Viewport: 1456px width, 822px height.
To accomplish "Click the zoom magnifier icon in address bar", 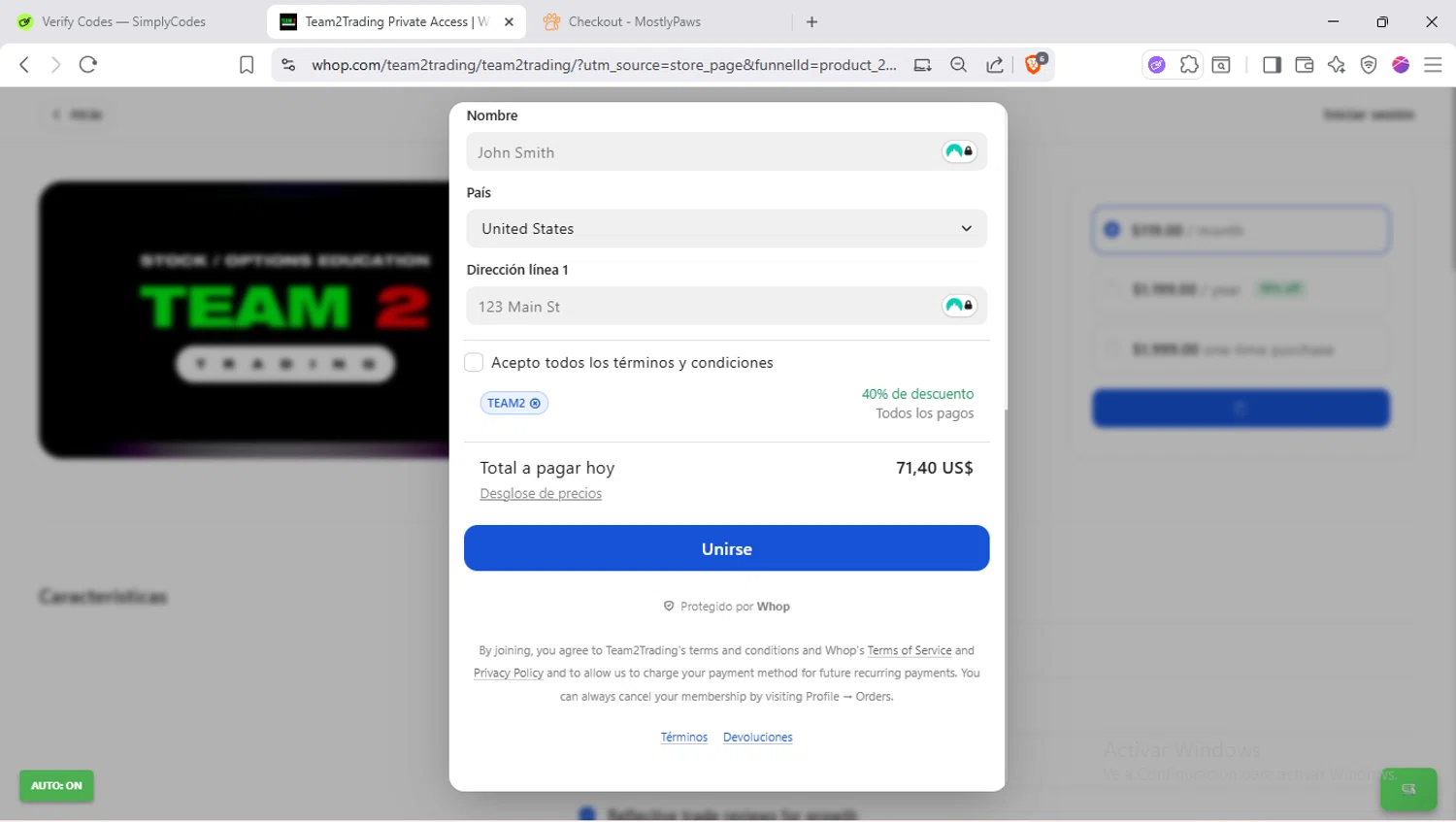I will 958,65.
